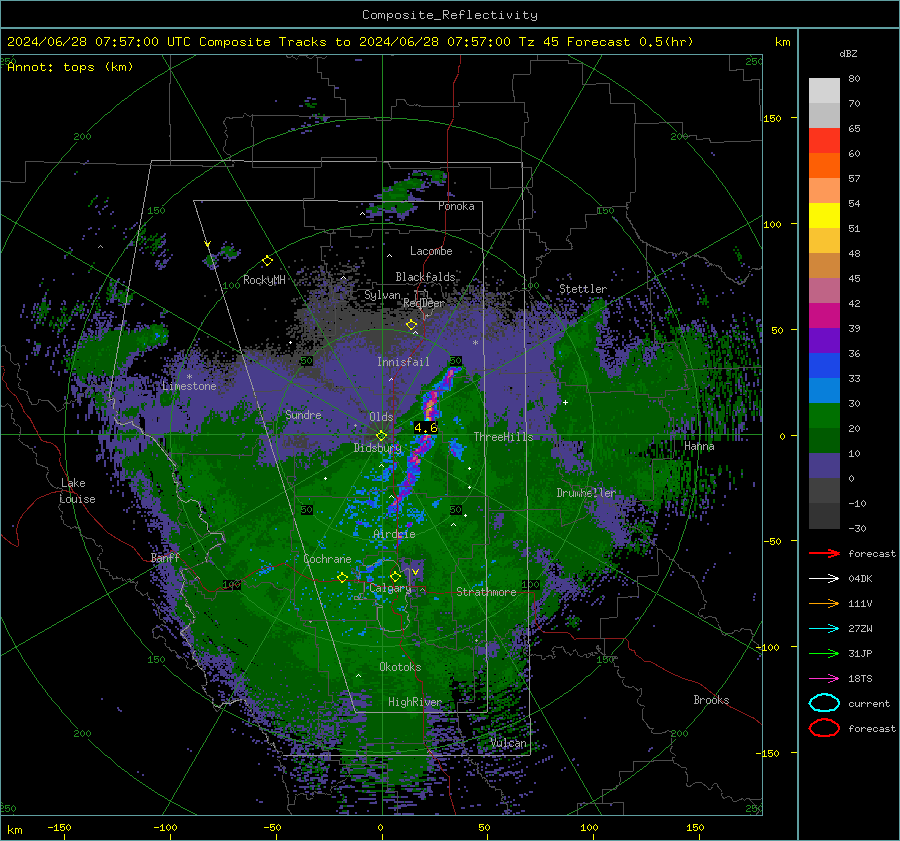Click the dBZ heading of the color scale
The image size is (900, 841).
click(x=848, y=53)
